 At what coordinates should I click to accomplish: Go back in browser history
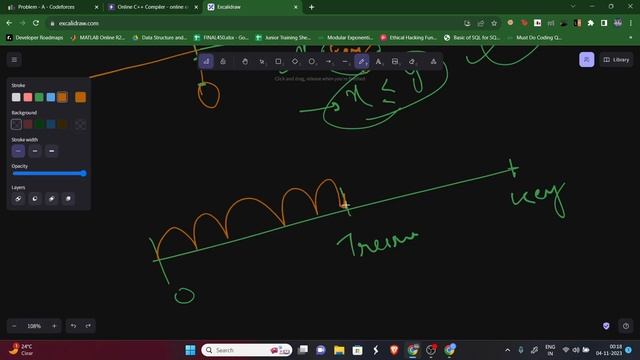click(x=9, y=23)
